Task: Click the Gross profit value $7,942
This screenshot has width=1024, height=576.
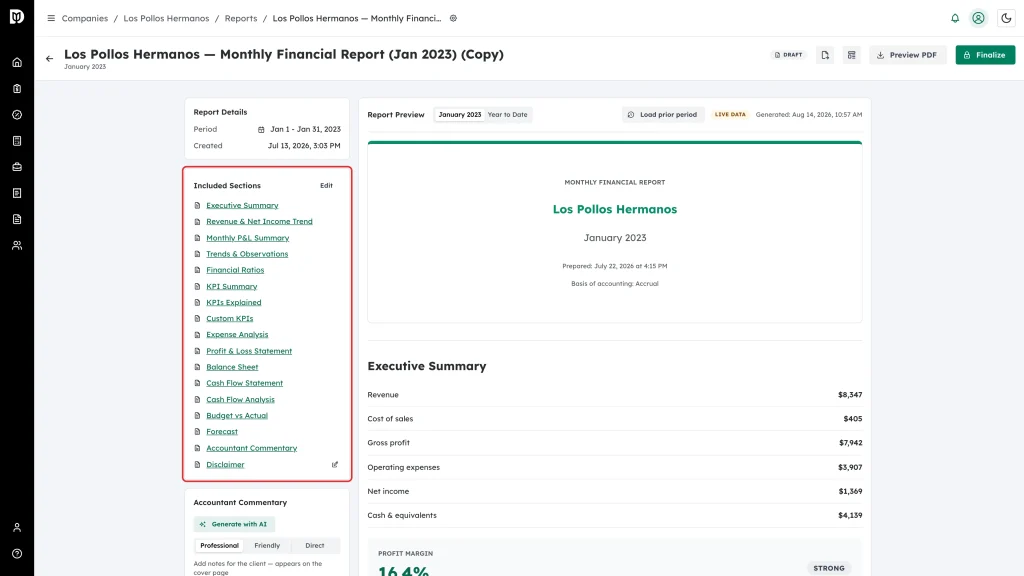Action: coord(850,443)
